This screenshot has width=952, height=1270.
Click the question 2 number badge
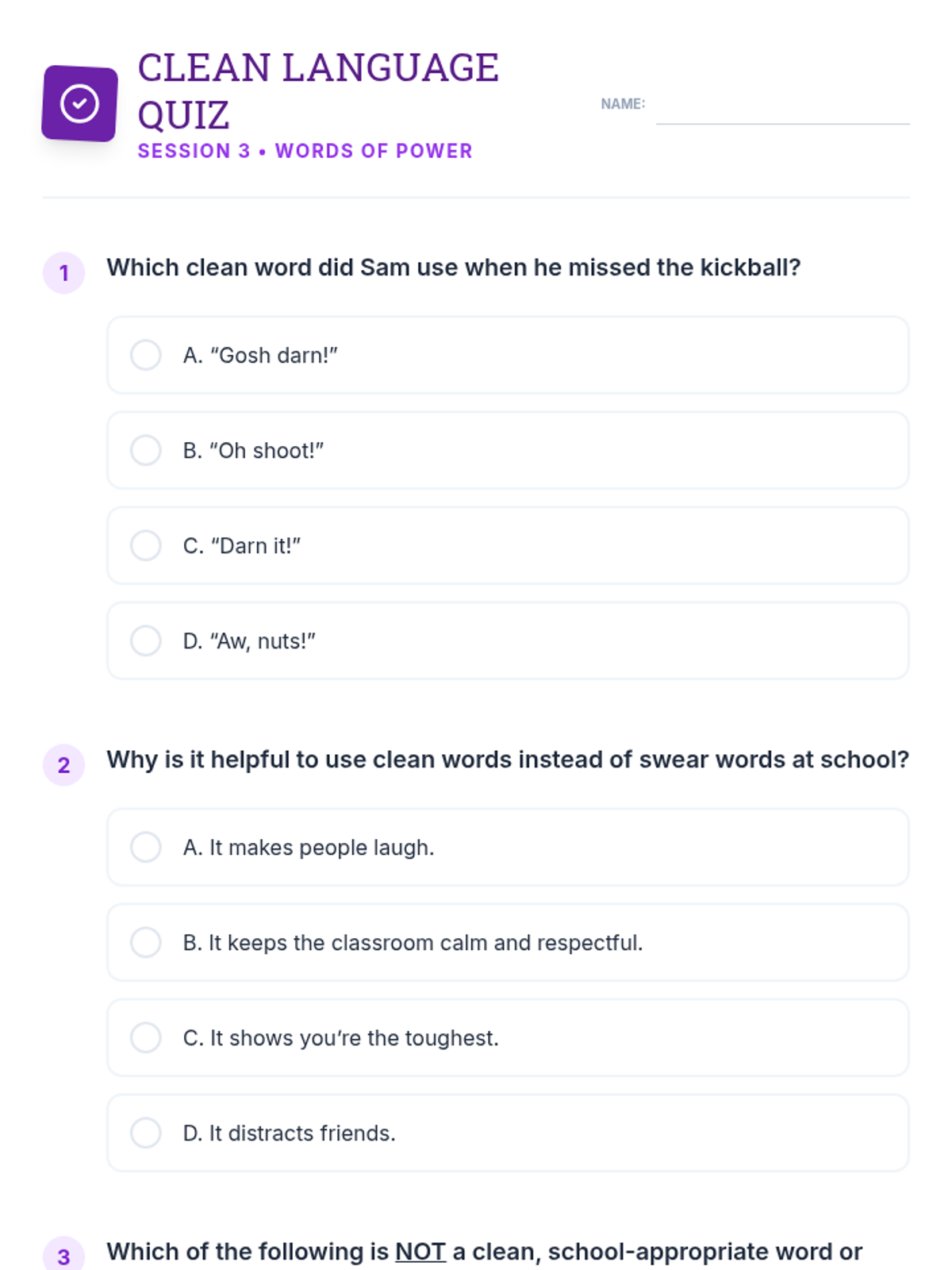[63, 765]
